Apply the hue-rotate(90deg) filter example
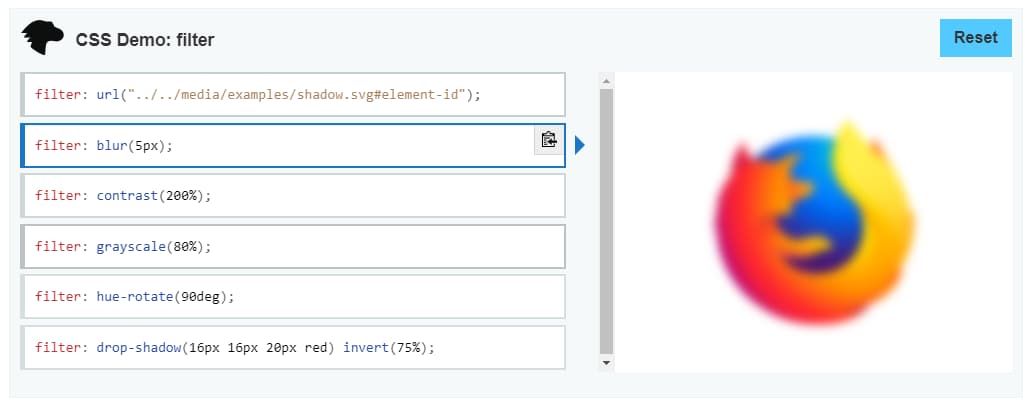This screenshot has height=409, width=1034. click(293, 297)
